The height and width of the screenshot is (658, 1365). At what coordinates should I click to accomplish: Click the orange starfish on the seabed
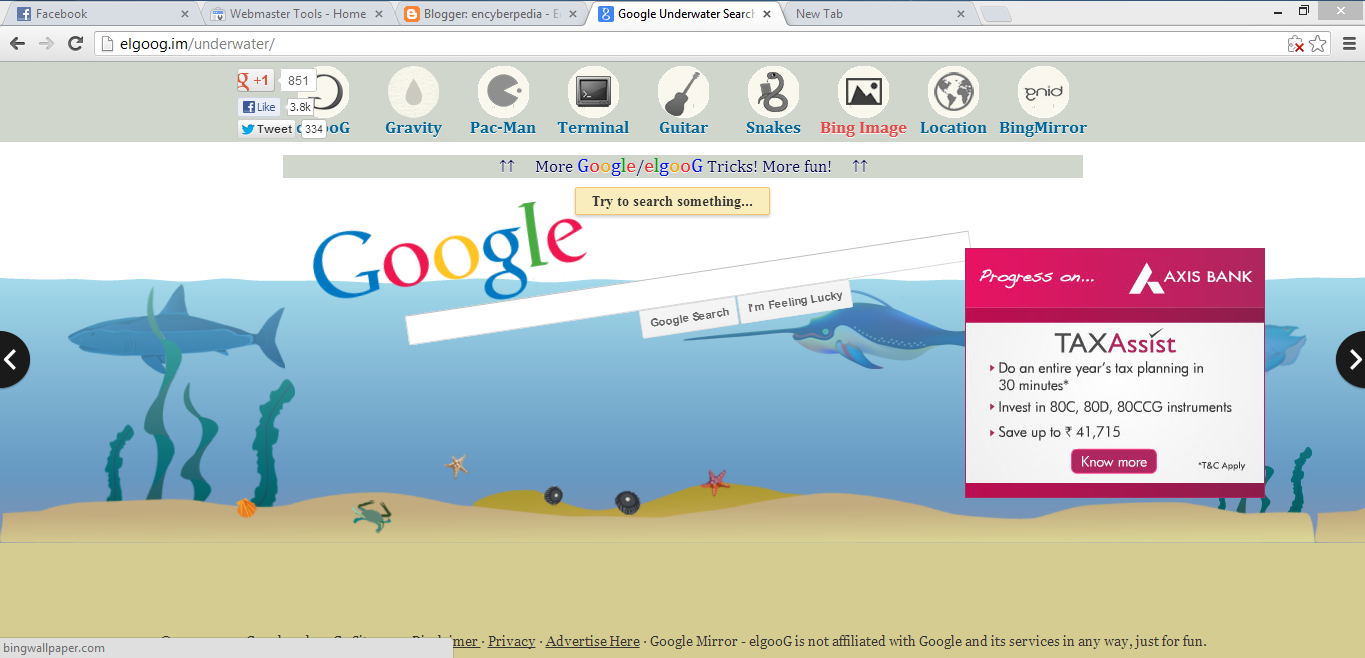[457, 465]
